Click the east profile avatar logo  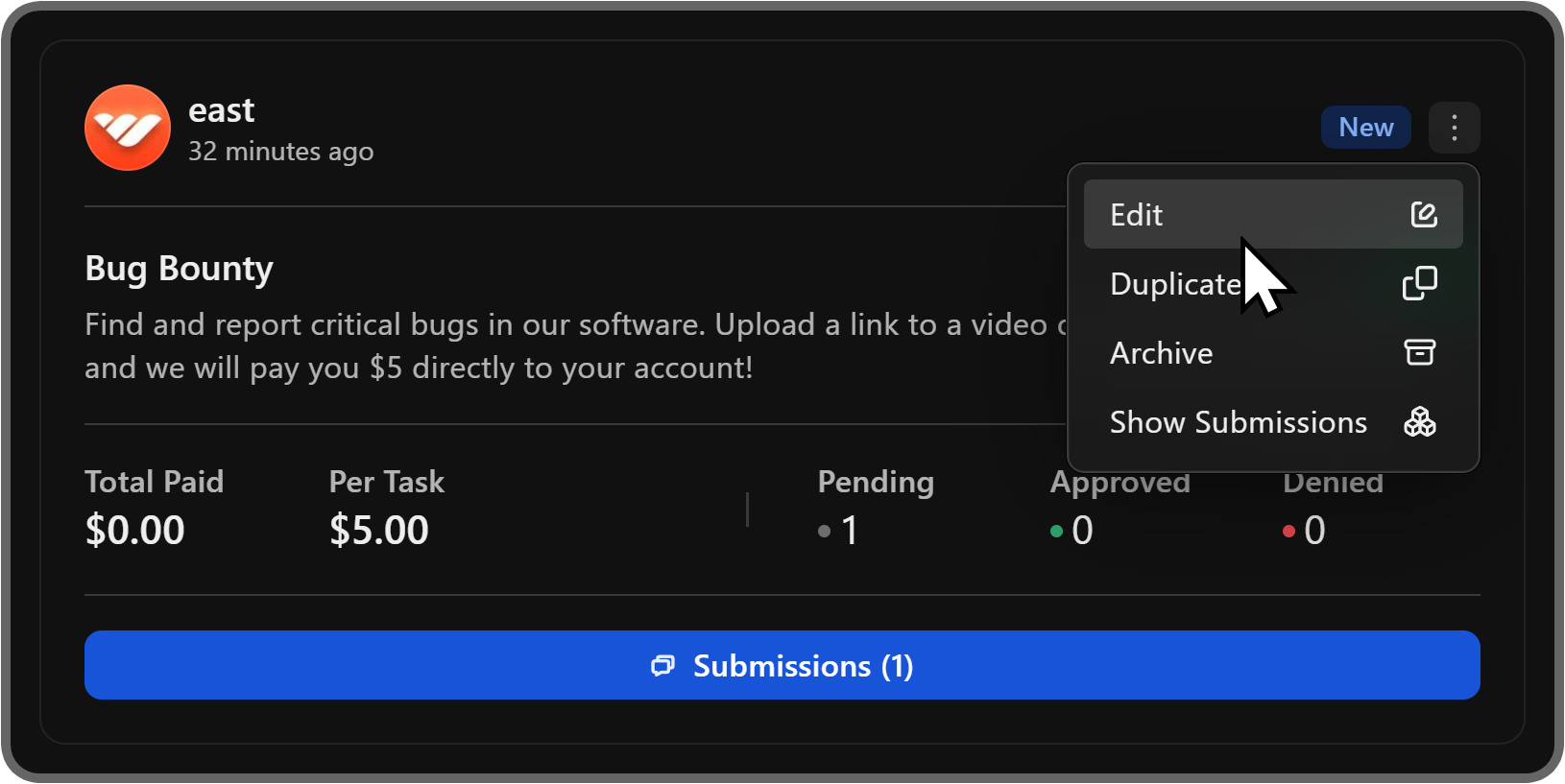tap(128, 128)
